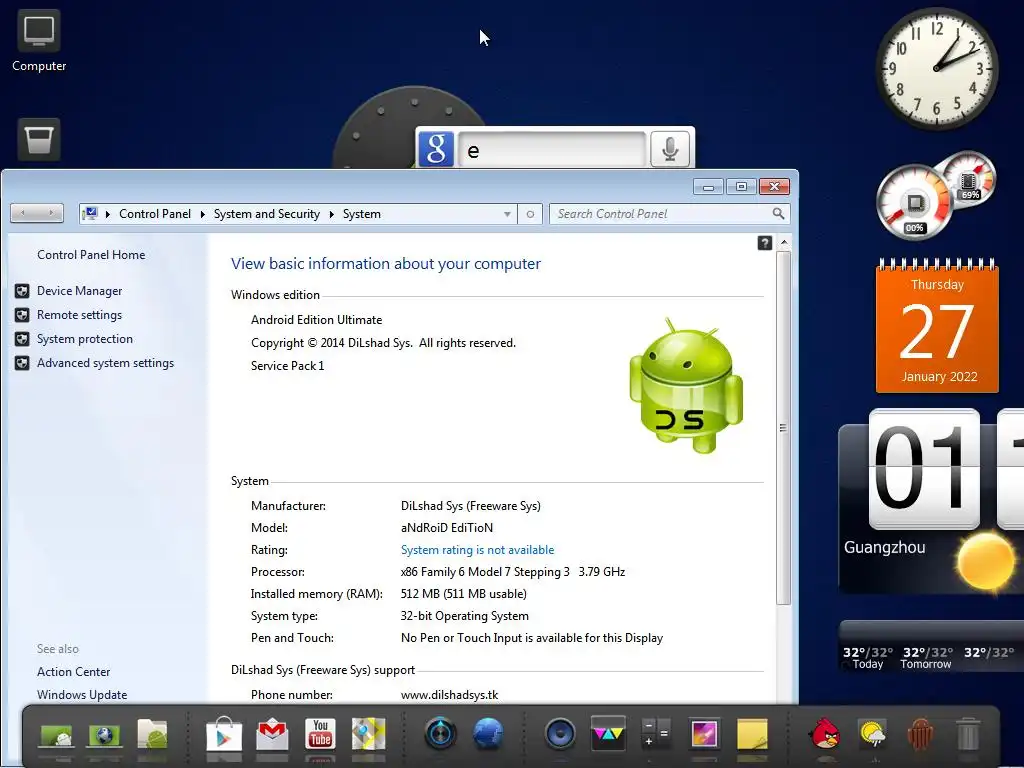Open the recycle bin desktop icon
Viewport: 1024px width, 768px height.
(39, 139)
